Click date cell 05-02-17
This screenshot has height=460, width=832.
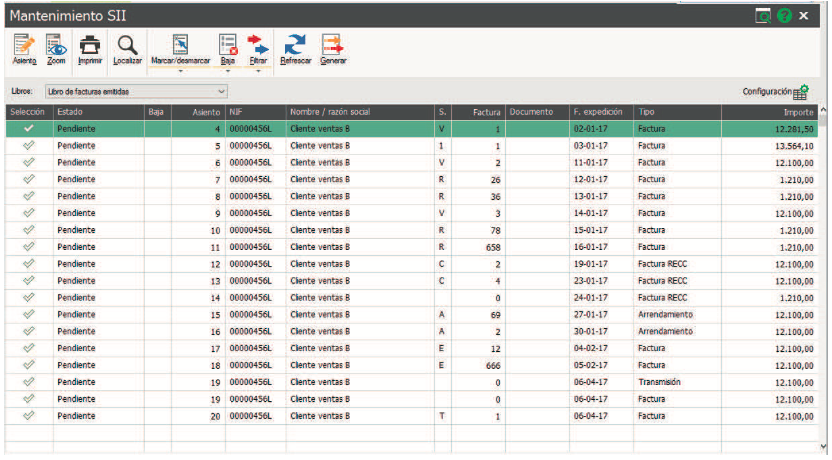pos(601,365)
